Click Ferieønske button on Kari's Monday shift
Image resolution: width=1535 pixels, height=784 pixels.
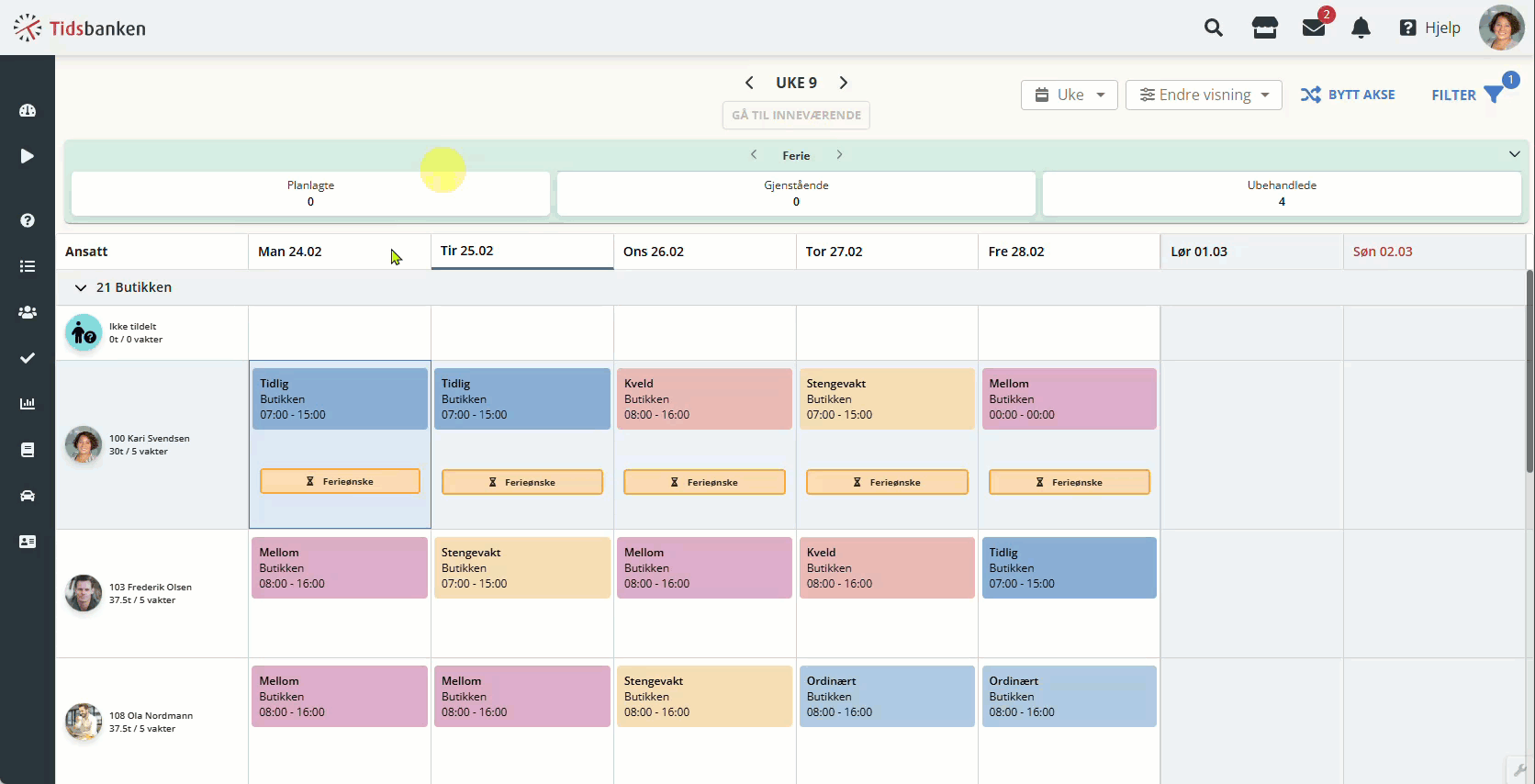click(340, 481)
